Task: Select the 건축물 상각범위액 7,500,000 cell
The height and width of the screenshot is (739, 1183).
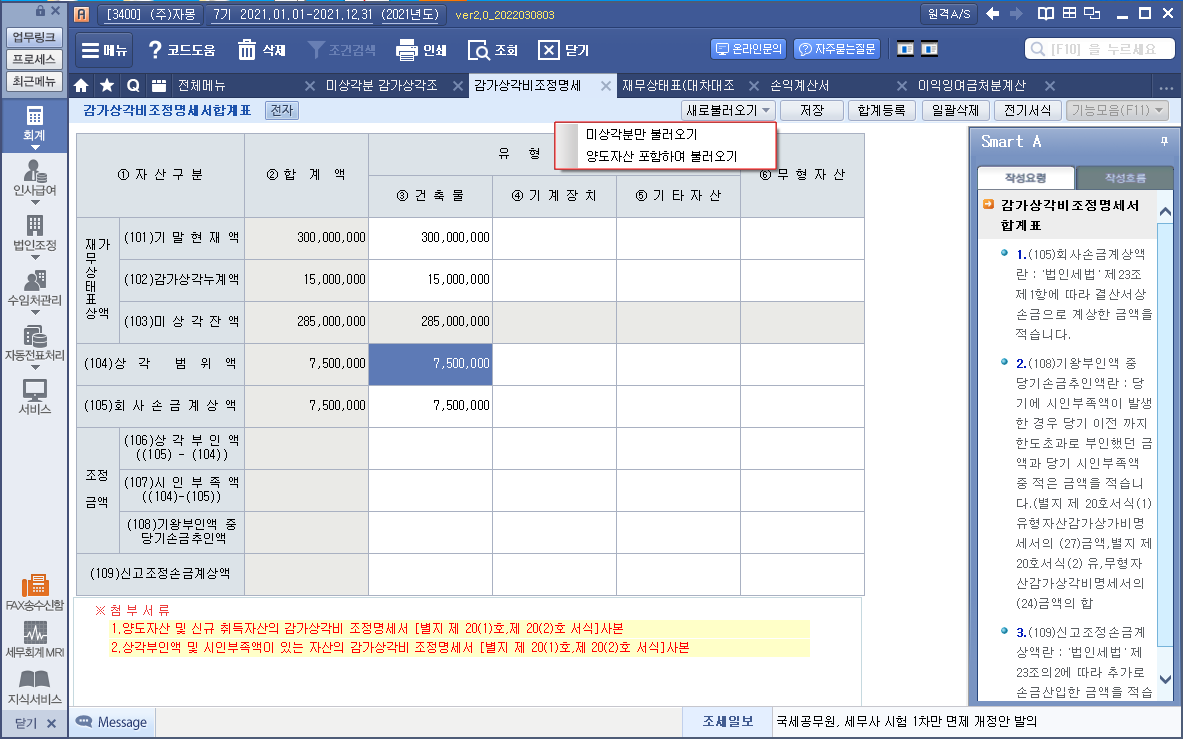Action: (x=431, y=363)
